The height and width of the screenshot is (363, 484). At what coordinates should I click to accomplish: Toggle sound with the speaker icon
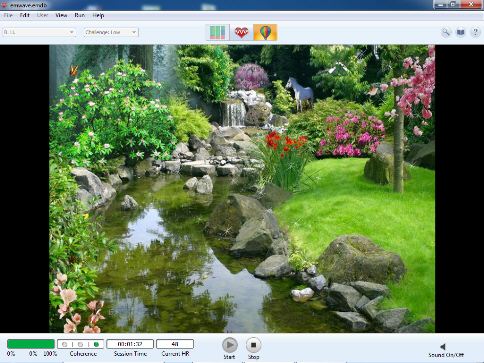coord(443,347)
